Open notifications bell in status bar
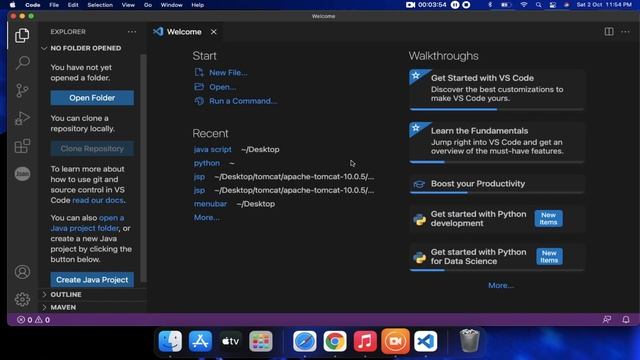Image resolution: width=640 pixels, height=360 pixels. [626, 320]
